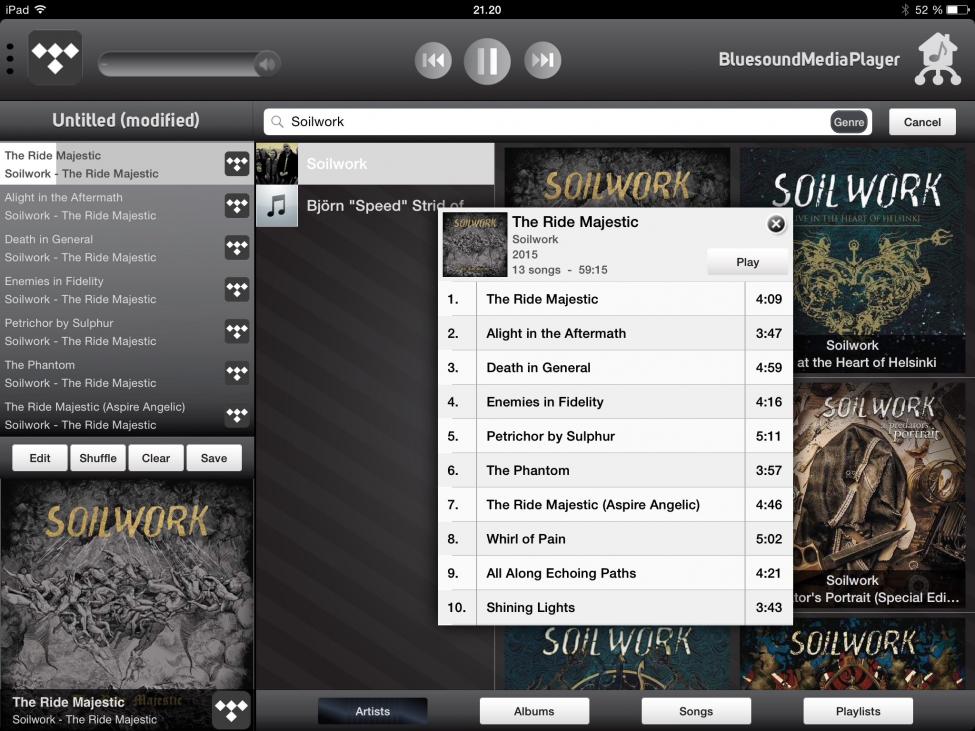Tap the BluesoundMediaPlayer name

pos(809,60)
